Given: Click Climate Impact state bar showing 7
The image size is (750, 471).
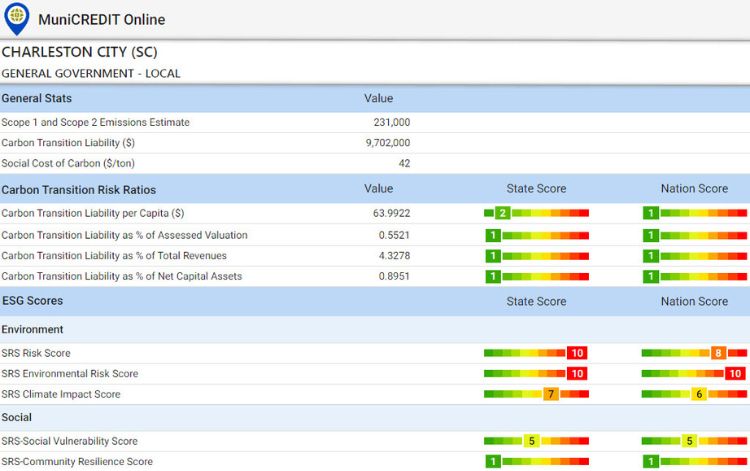Looking at the screenshot, I should [536, 394].
